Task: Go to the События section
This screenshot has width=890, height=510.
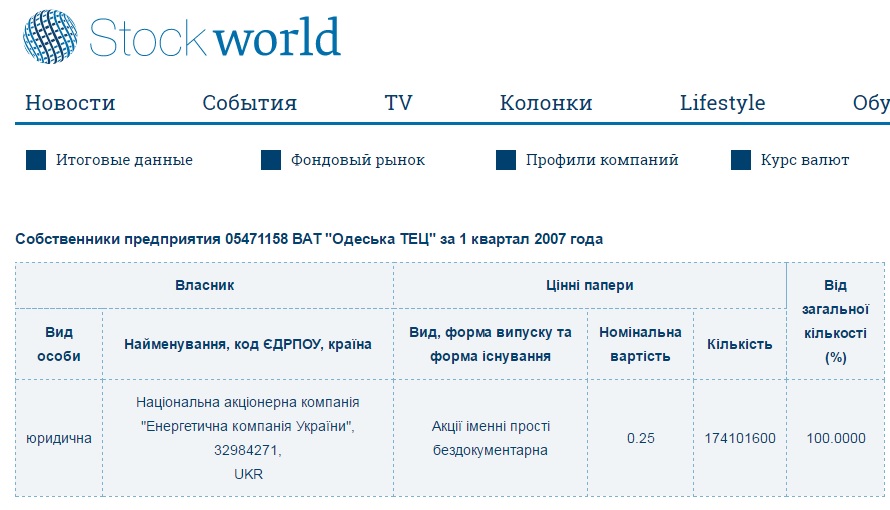Action: click(x=249, y=103)
